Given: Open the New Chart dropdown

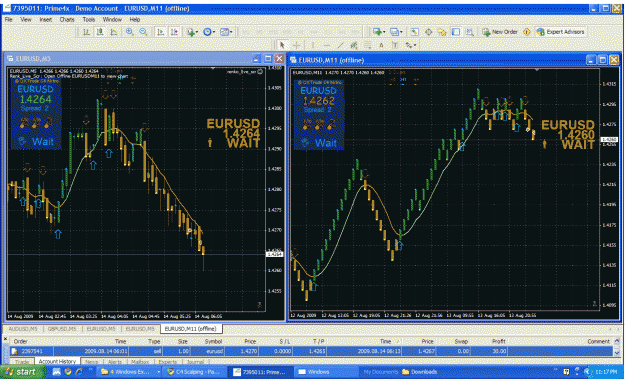Looking at the screenshot, I should tap(378, 32).
